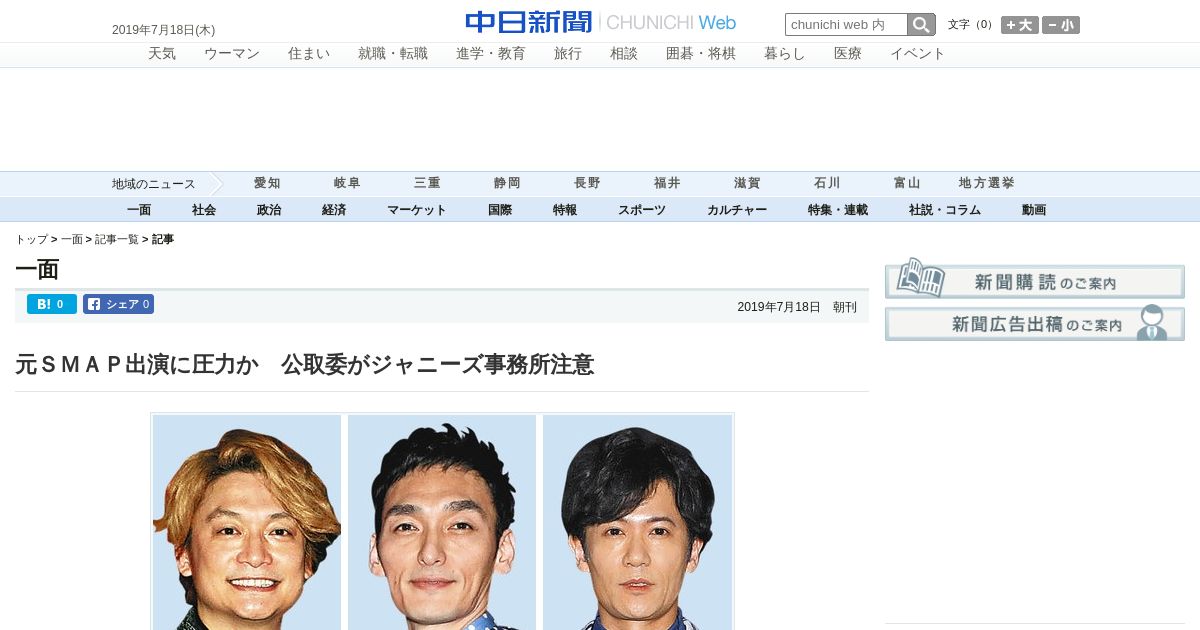
Task: Open the イベント menu item
Action: pos(918,54)
